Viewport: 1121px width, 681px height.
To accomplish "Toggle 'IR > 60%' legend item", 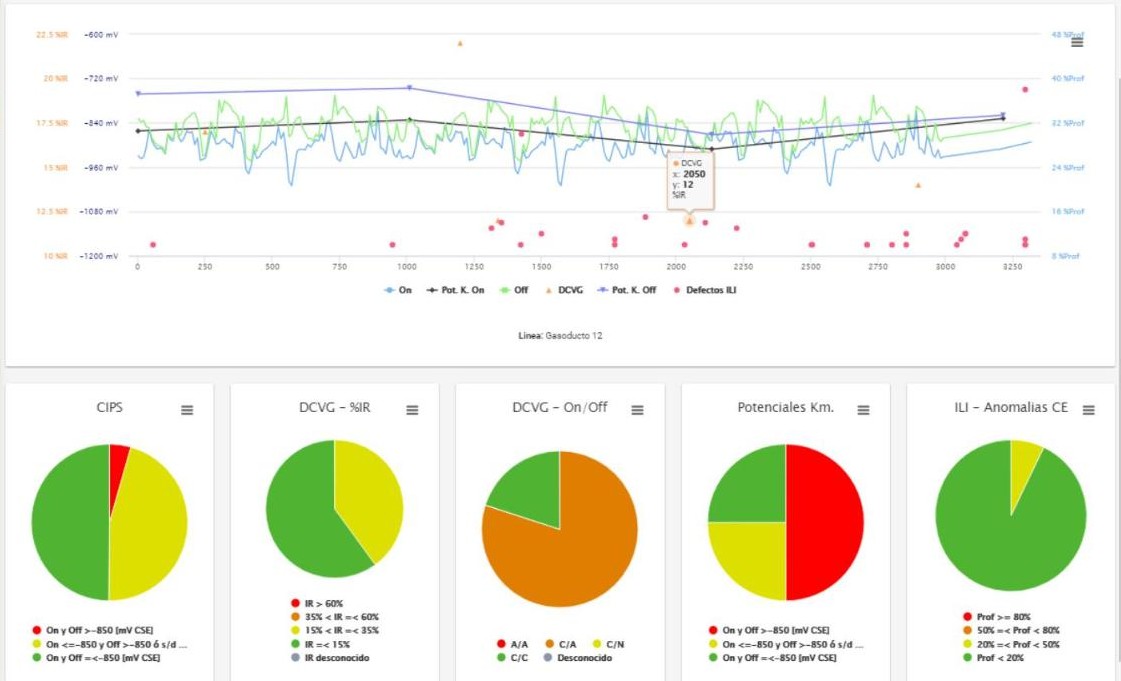I will click(x=317, y=604).
